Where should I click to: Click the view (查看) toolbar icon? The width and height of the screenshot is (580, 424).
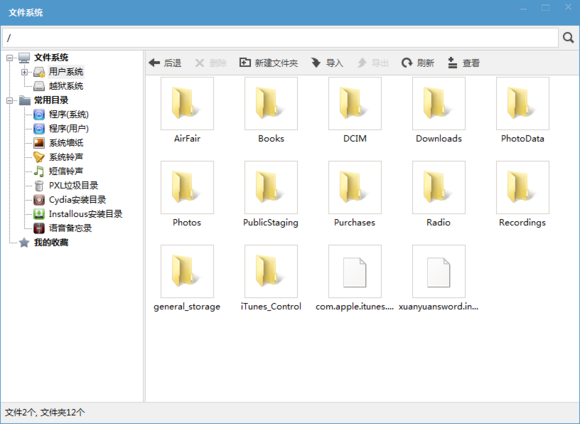tap(452, 63)
